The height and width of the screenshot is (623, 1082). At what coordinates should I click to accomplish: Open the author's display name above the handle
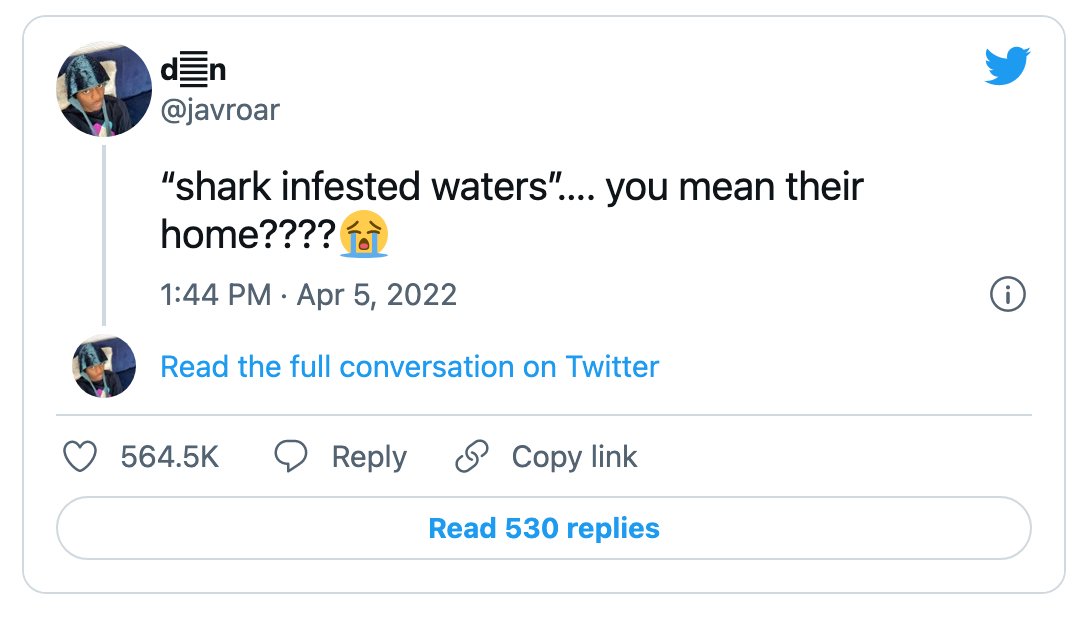coord(193,70)
